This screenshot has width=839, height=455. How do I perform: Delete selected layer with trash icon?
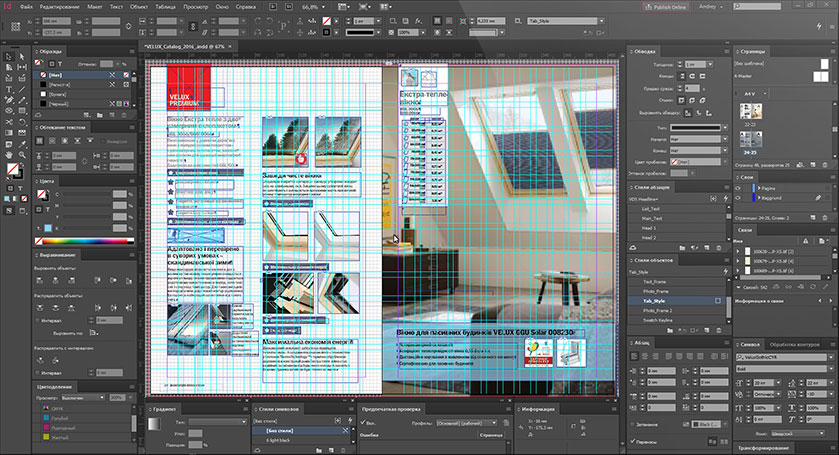(826, 216)
